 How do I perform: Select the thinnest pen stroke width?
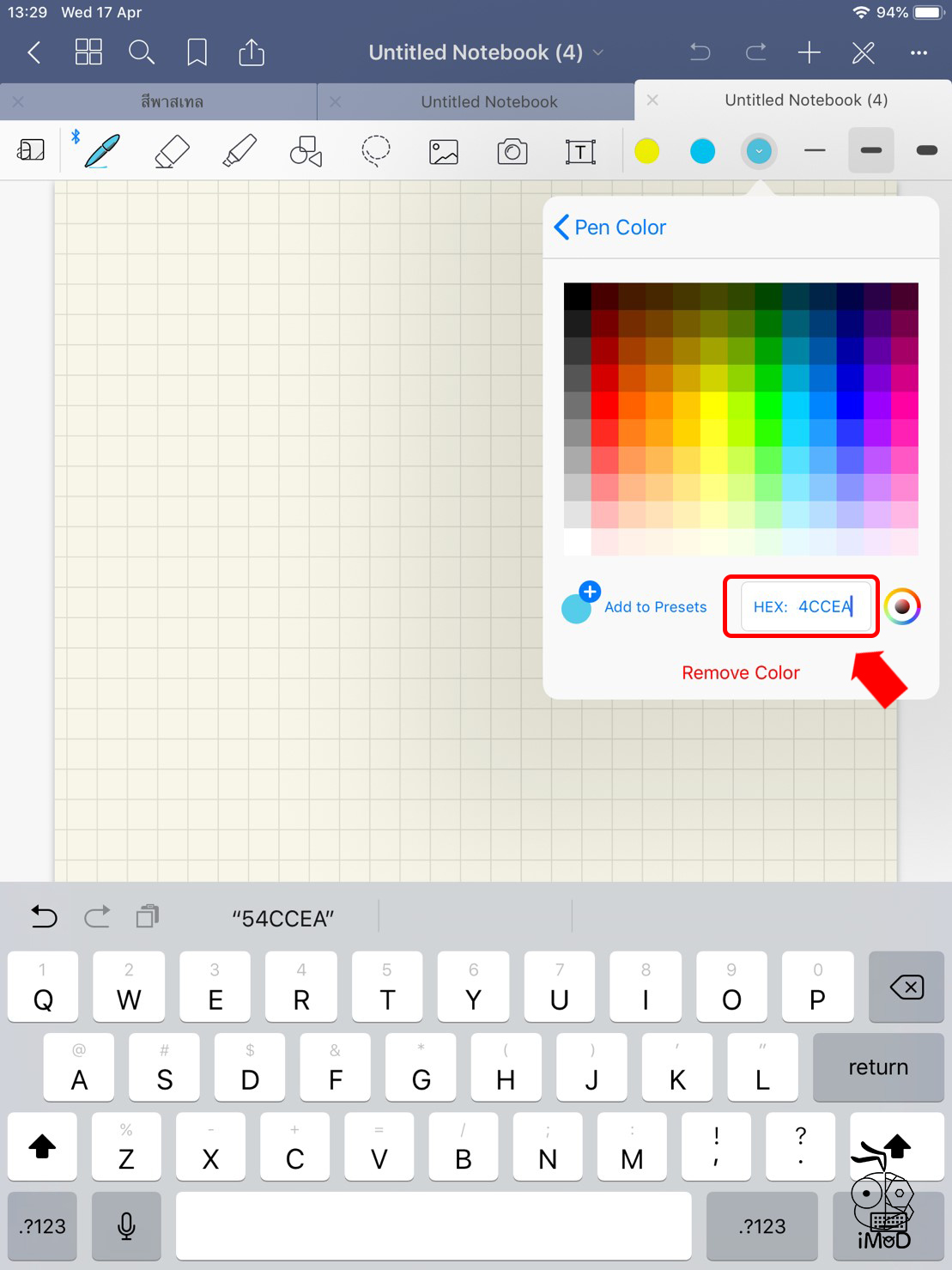click(x=815, y=151)
